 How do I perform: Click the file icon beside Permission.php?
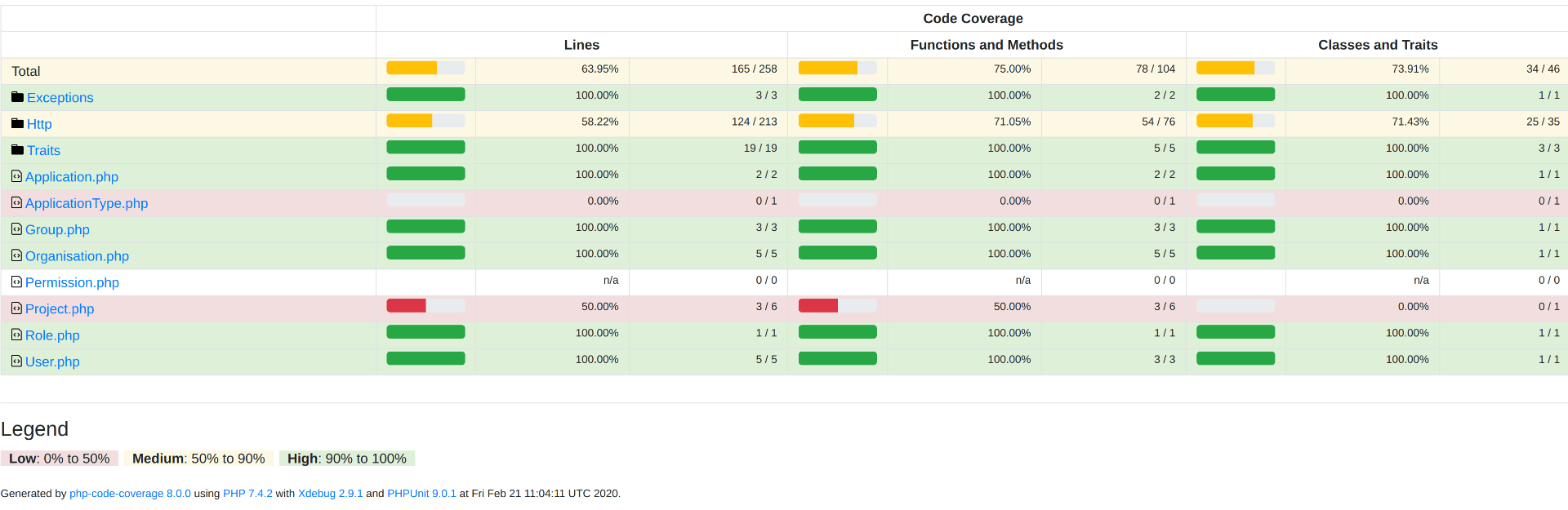[x=16, y=282]
